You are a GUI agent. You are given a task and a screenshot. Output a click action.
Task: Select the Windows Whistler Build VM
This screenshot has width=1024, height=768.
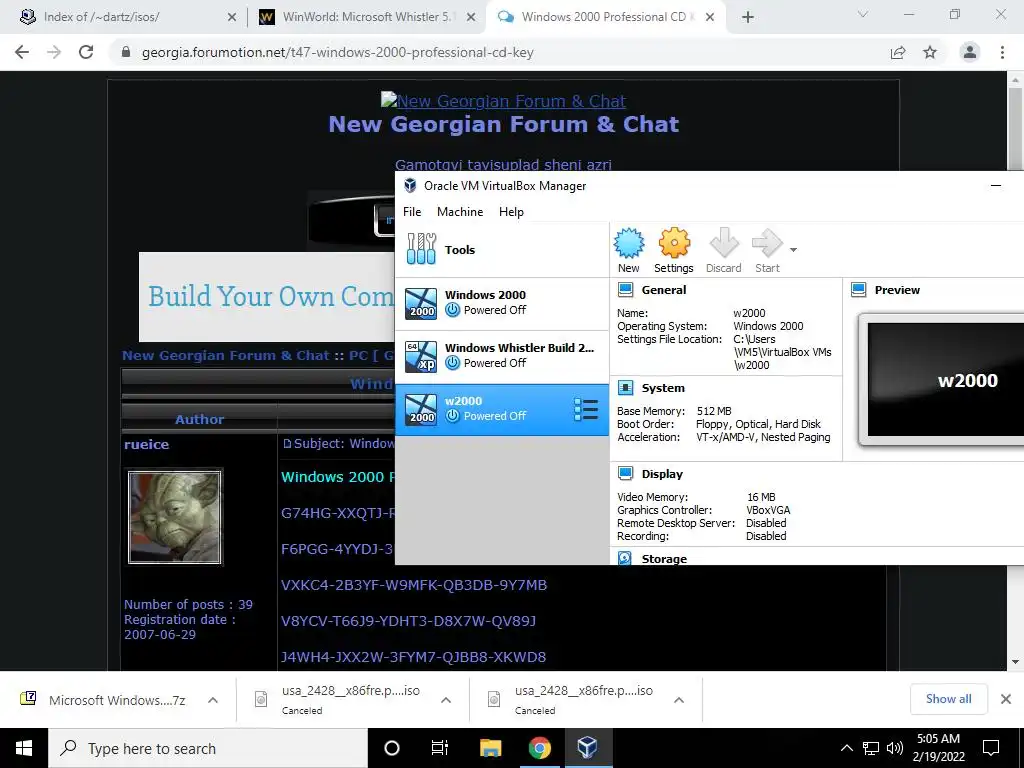tap(502, 357)
